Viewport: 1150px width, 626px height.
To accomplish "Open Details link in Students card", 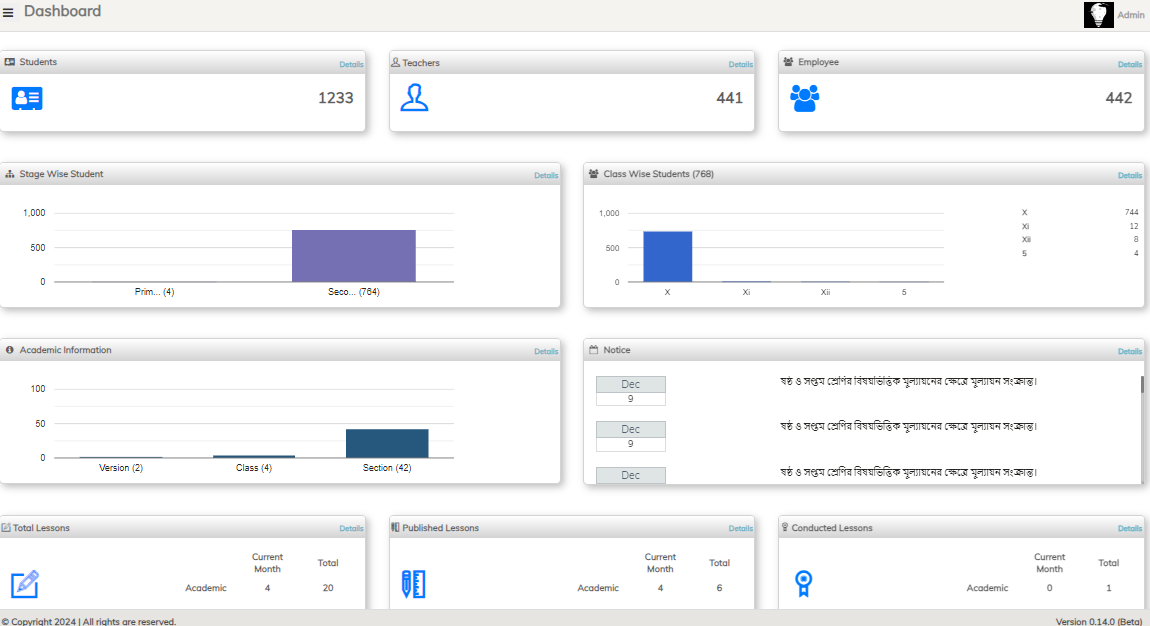I will [351, 64].
